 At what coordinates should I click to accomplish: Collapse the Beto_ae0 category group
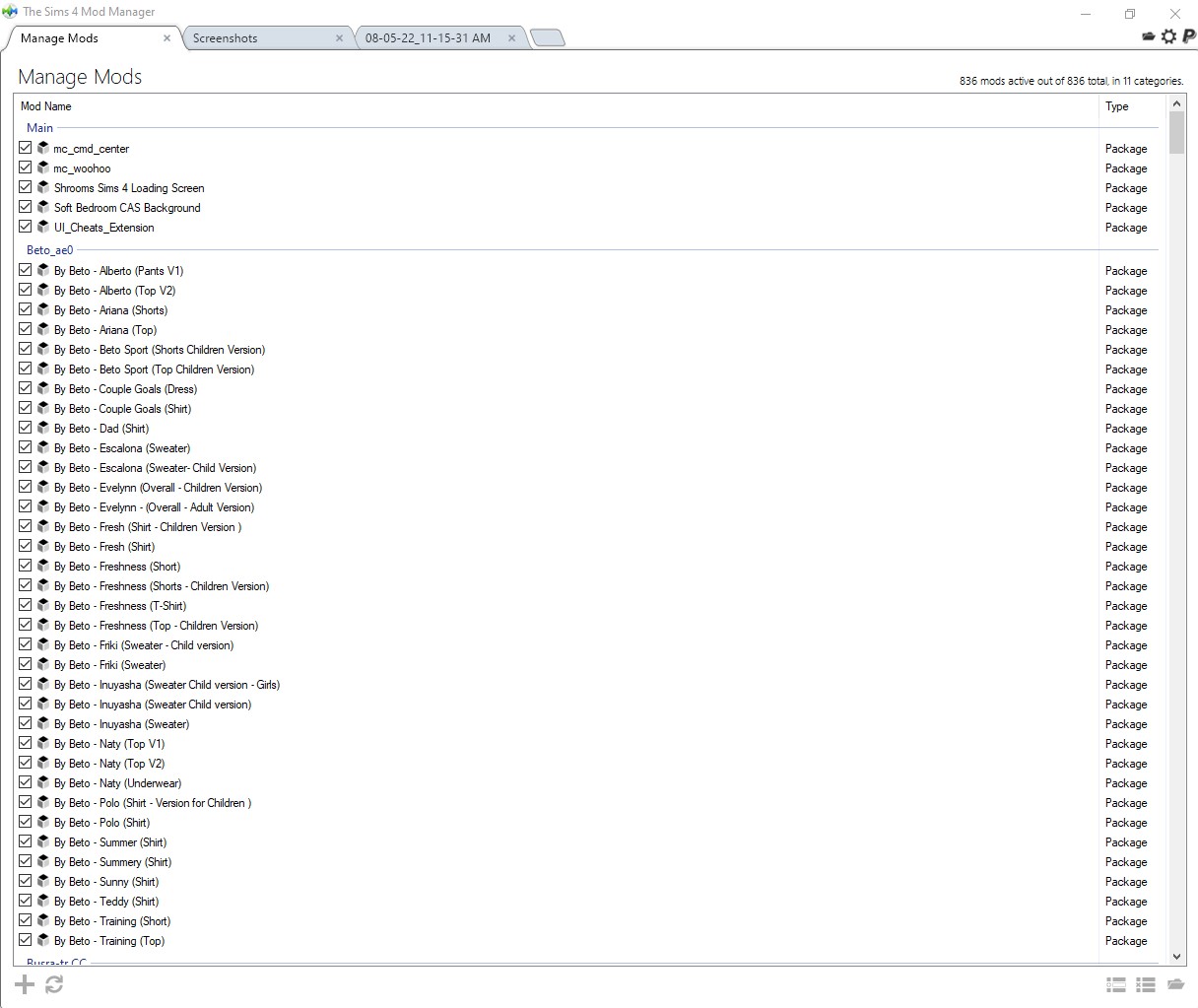(49, 249)
